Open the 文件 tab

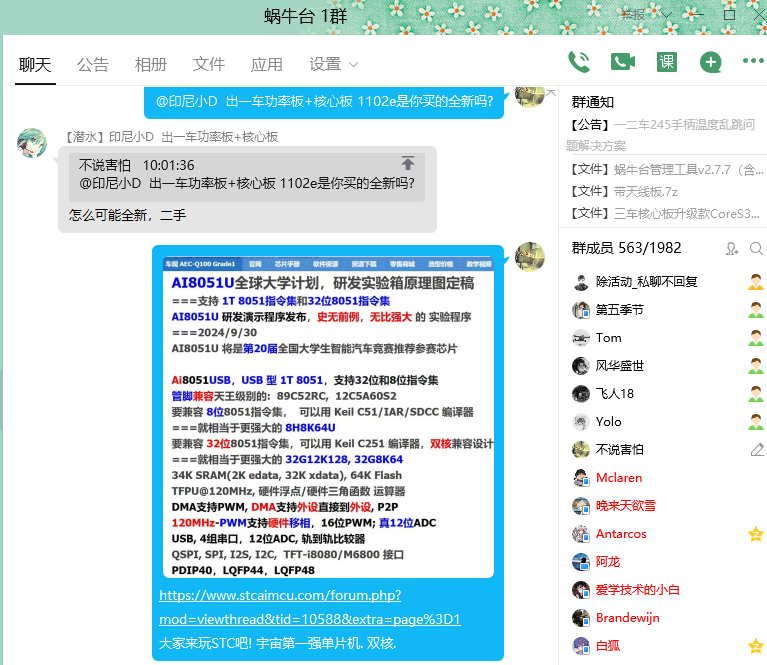click(x=209, y=64)
